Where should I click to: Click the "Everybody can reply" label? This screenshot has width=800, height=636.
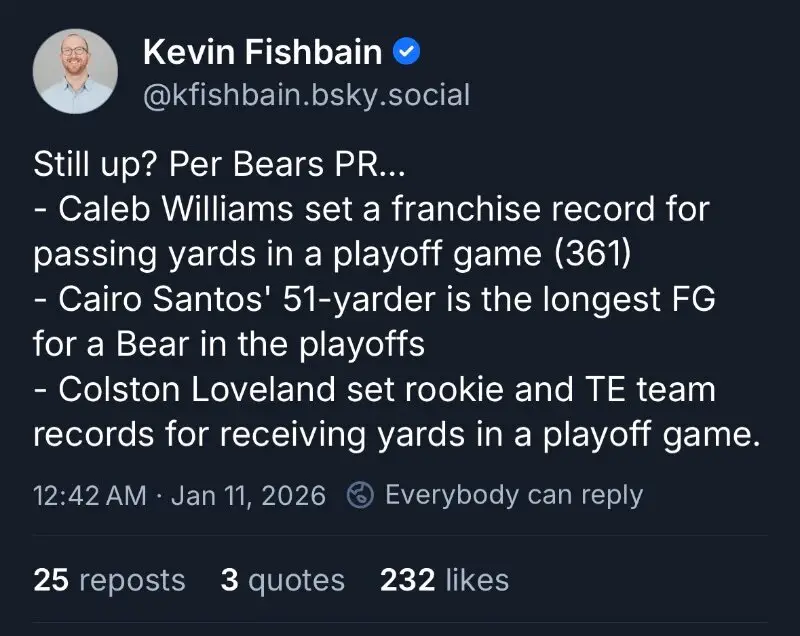click(x=513, y=495)
